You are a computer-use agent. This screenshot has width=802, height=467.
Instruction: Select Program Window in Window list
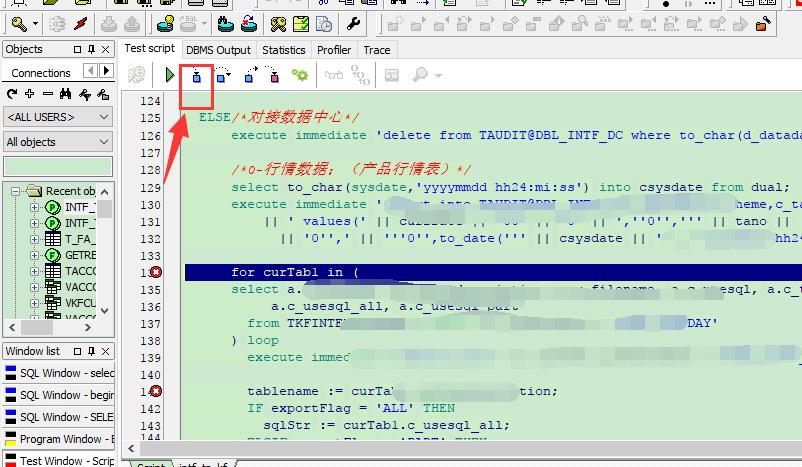[x=59, y=439]
